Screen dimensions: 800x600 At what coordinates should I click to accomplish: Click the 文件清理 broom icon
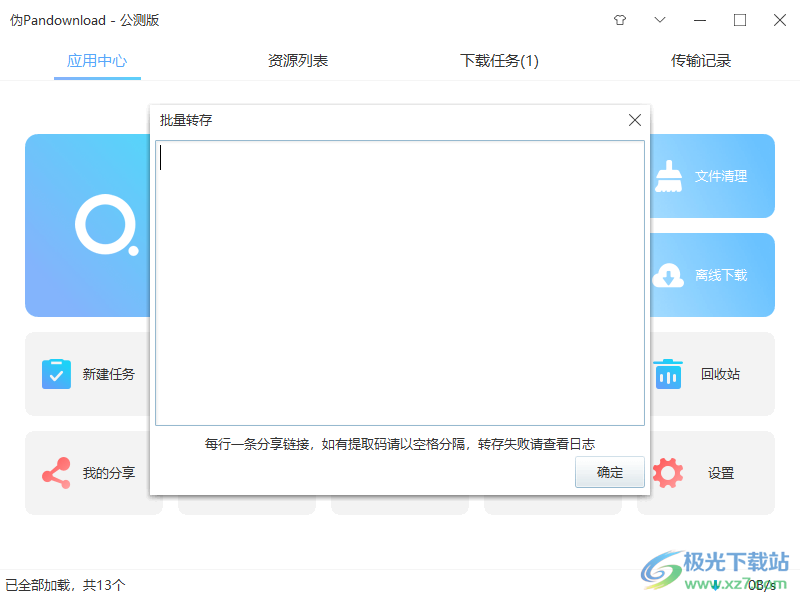668,177
